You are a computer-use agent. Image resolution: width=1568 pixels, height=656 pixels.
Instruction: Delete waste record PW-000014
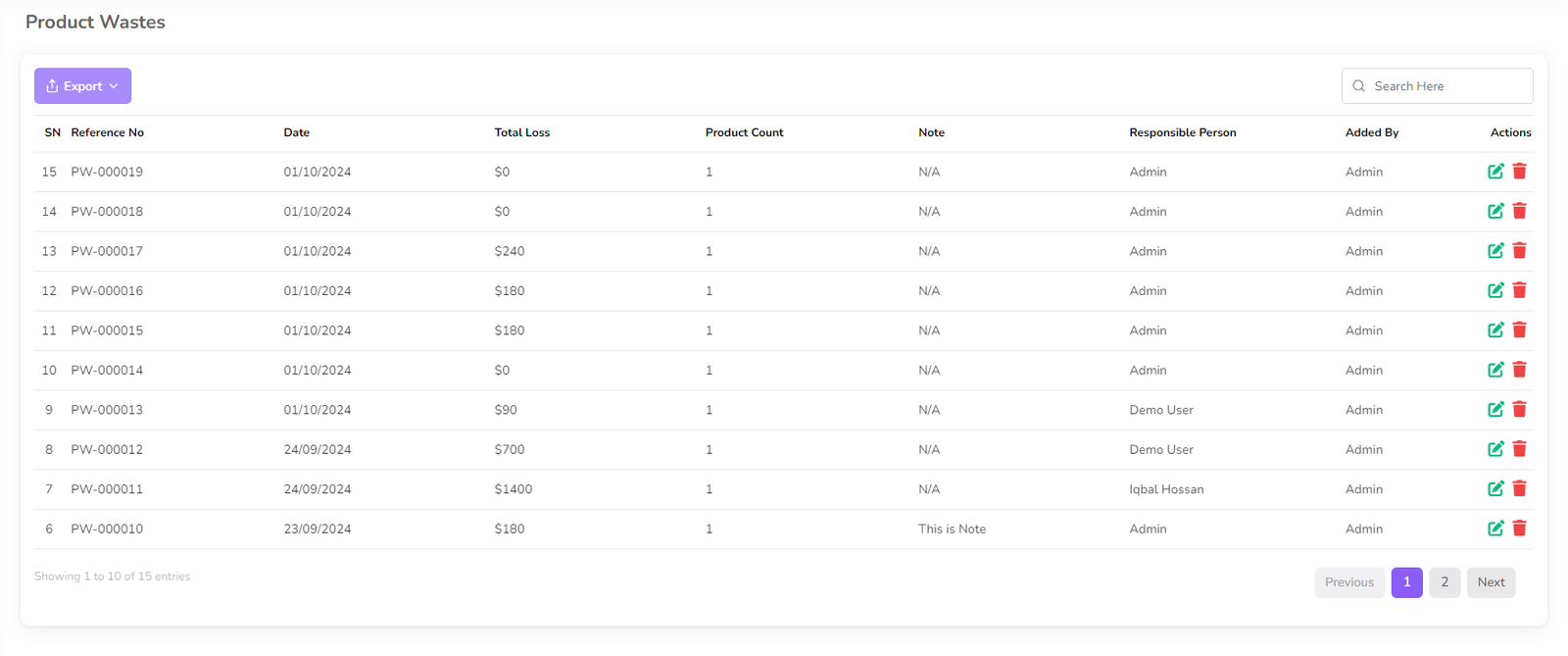tap(1520, 370)
